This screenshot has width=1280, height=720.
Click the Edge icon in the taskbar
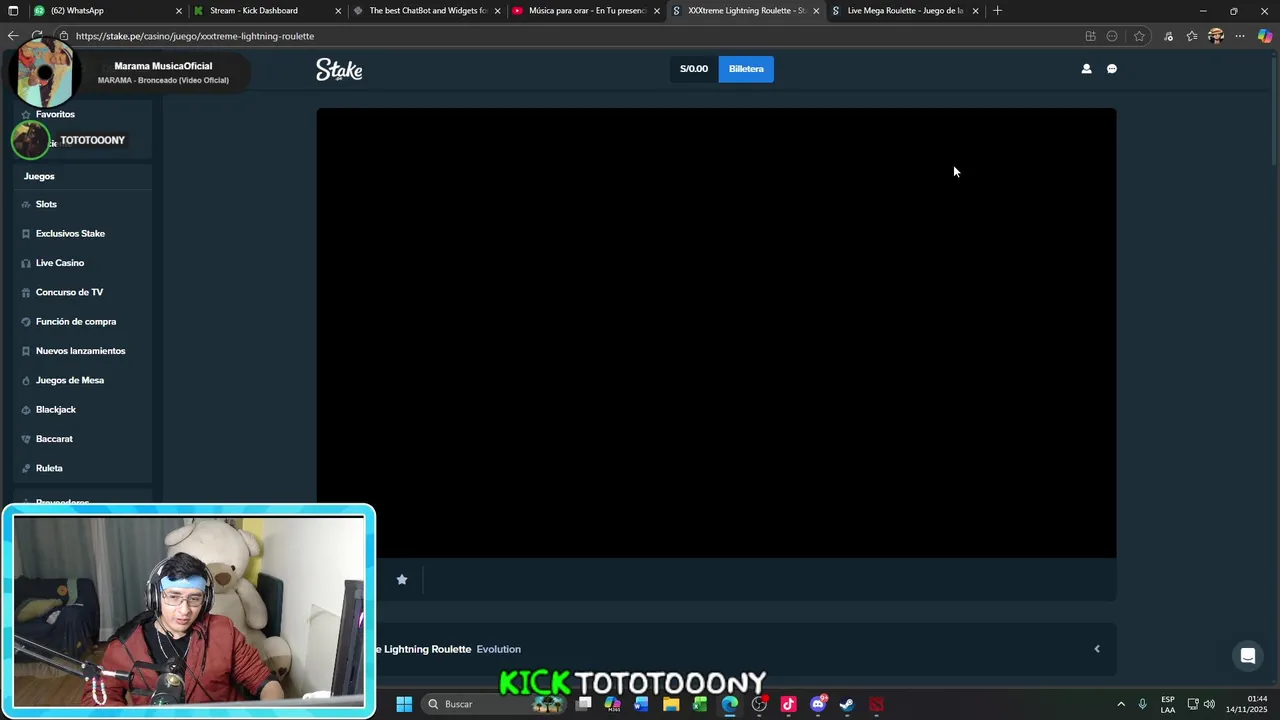[730, 704]
